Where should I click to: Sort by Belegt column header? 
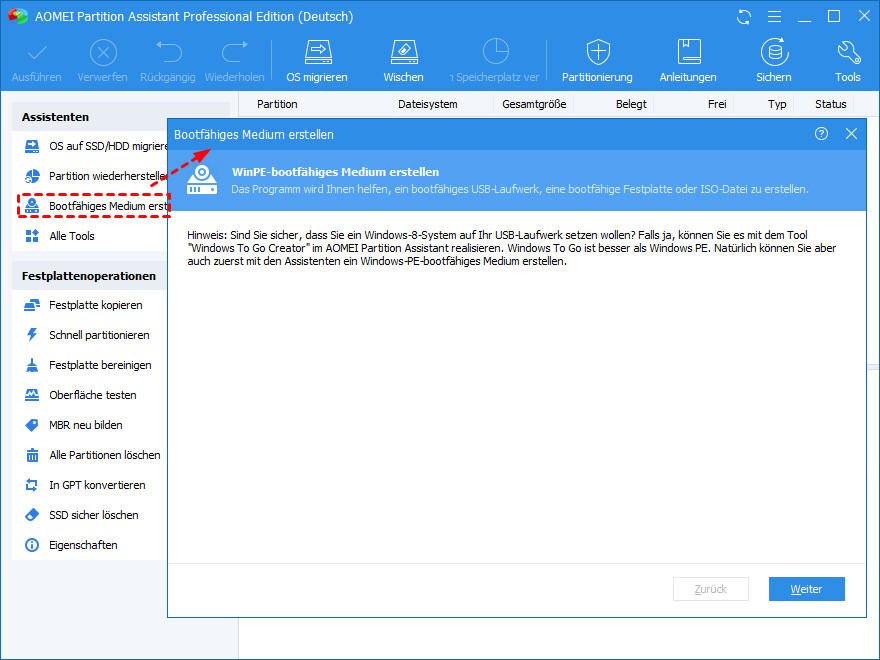click(x=631, y=104)
